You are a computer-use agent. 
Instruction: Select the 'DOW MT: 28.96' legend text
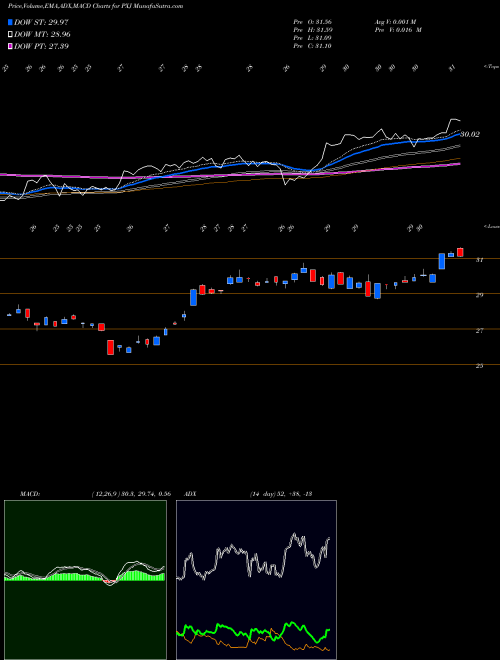pos(42,35)
